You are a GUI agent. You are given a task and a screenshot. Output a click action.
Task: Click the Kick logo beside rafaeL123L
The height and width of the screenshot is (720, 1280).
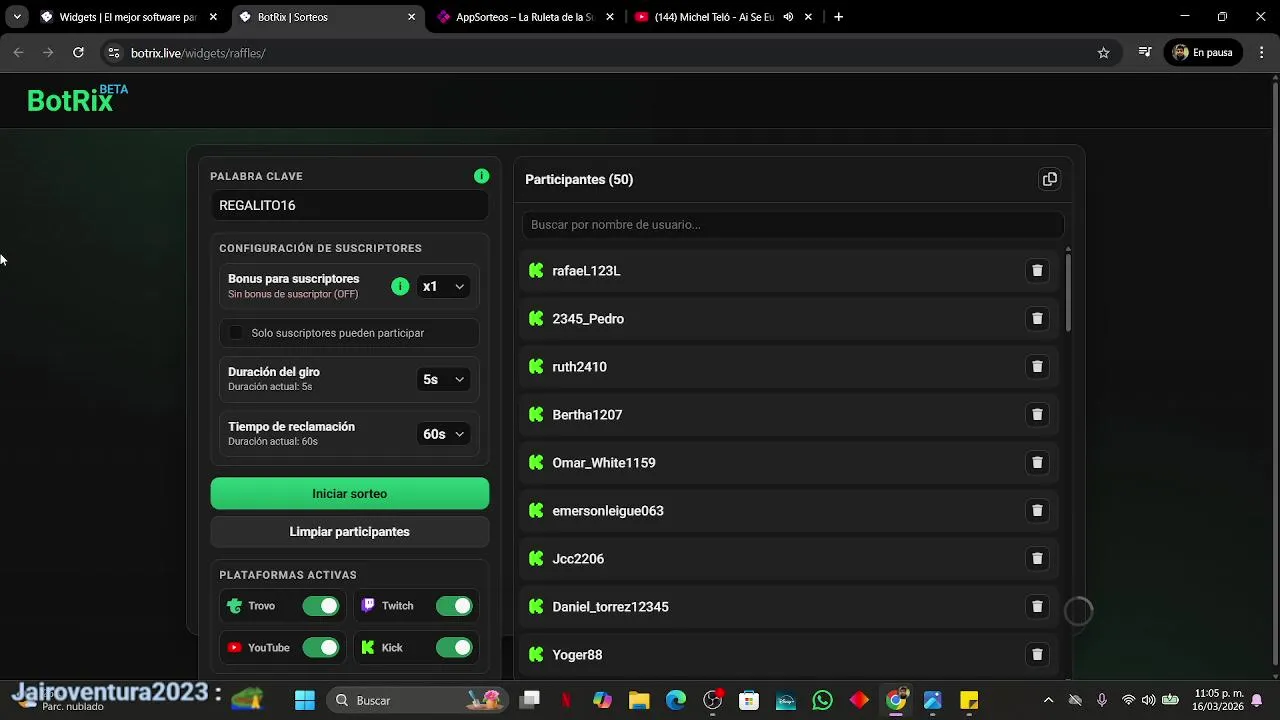(x=536, y=271)
